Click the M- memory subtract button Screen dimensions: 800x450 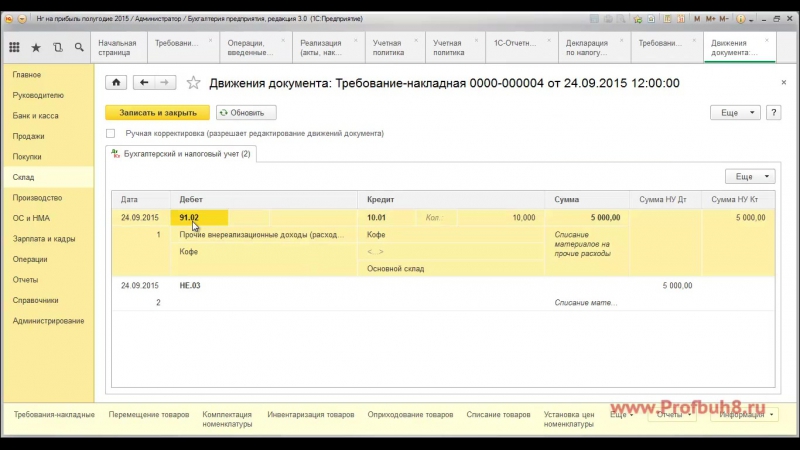click(x=723, y=19)
